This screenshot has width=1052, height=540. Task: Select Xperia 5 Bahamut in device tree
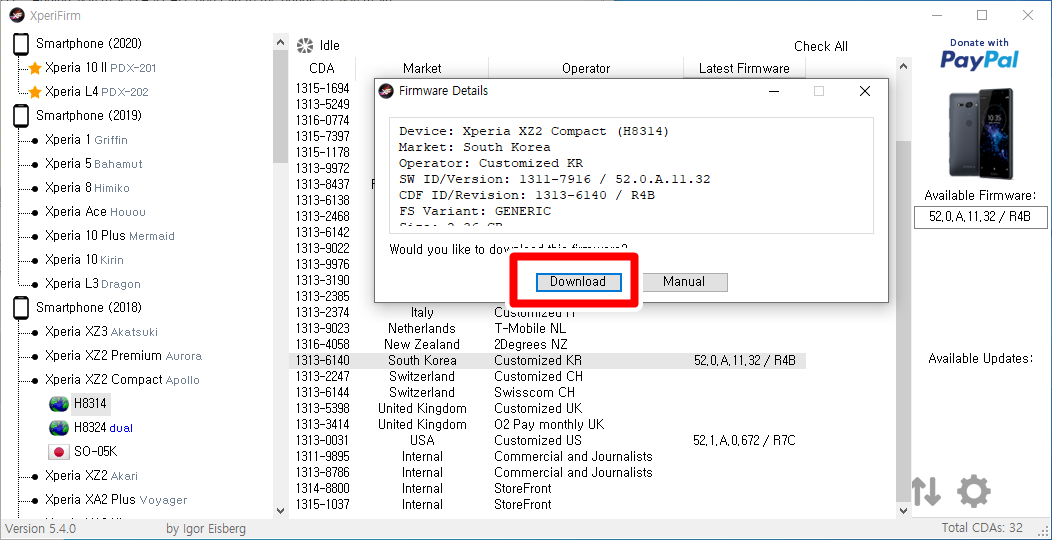(93, 164)
